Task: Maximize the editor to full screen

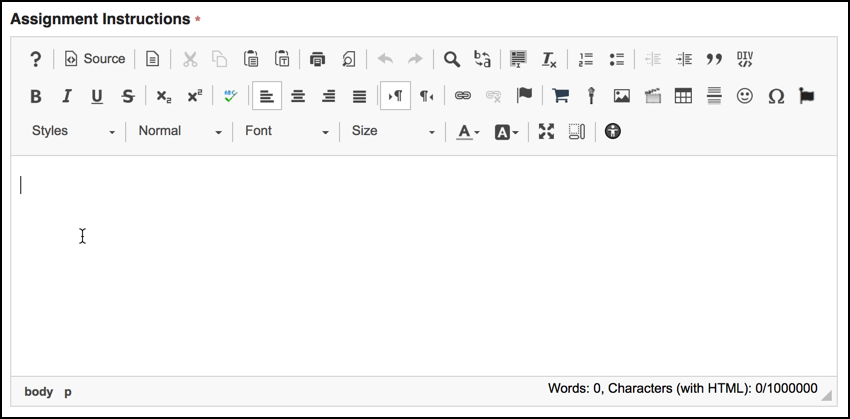Action: pyautogui.click(x=546, y=131)
